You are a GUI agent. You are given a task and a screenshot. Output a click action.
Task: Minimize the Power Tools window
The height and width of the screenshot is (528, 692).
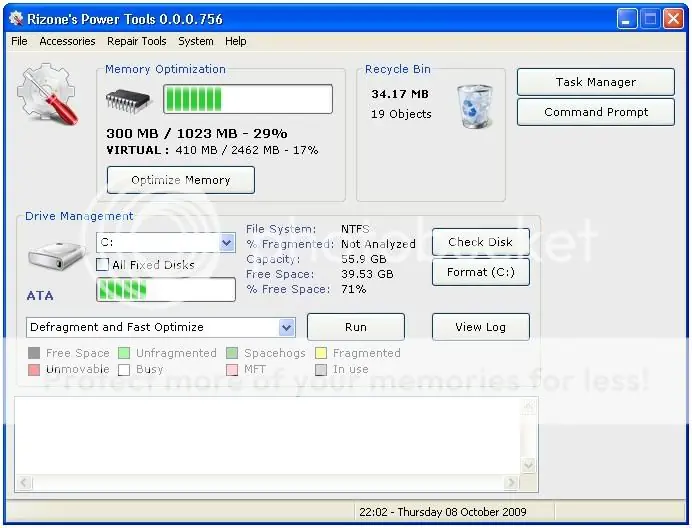[x=627, y=19]
